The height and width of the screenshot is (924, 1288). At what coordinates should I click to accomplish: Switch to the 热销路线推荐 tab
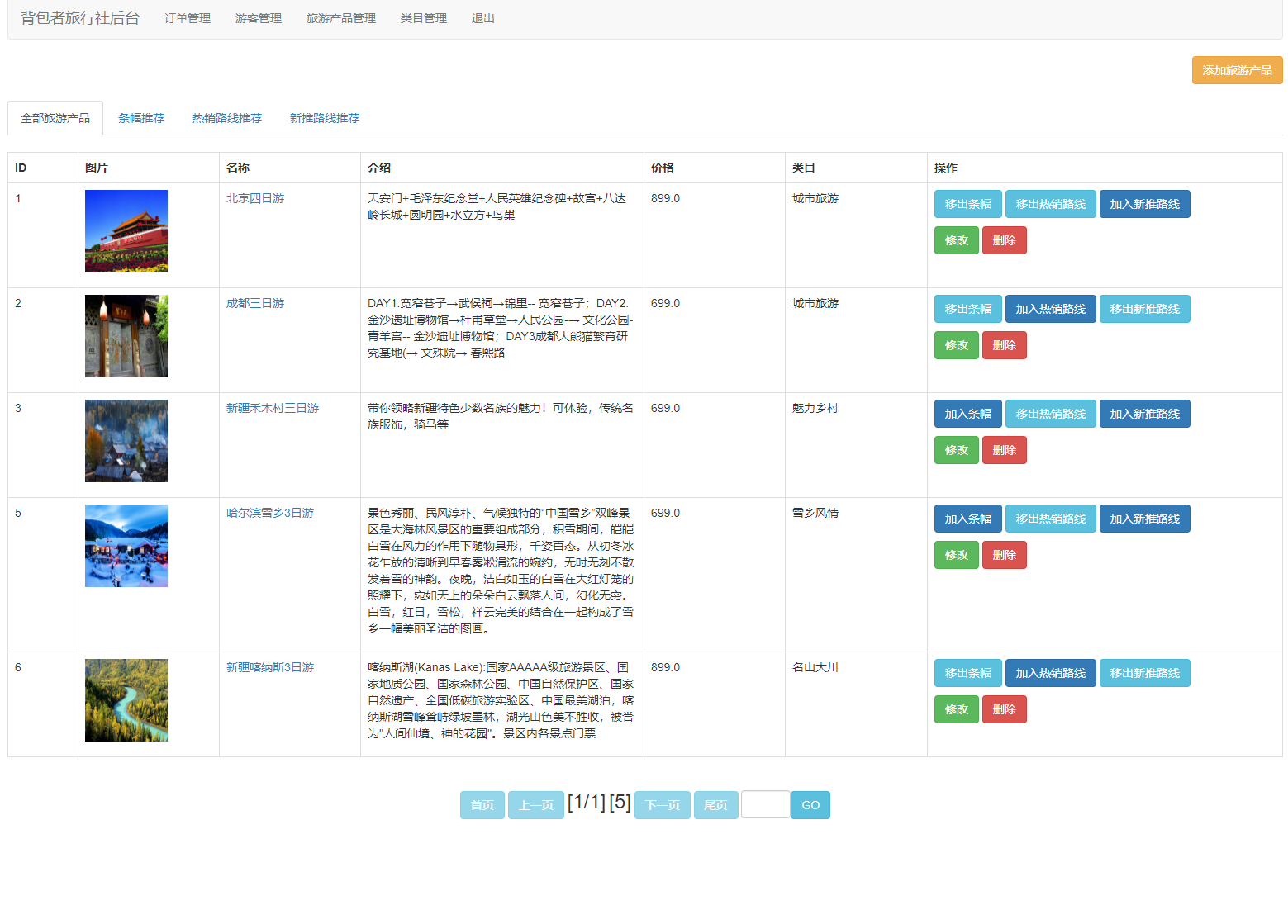pyautogui.click(x=226, y=118)
